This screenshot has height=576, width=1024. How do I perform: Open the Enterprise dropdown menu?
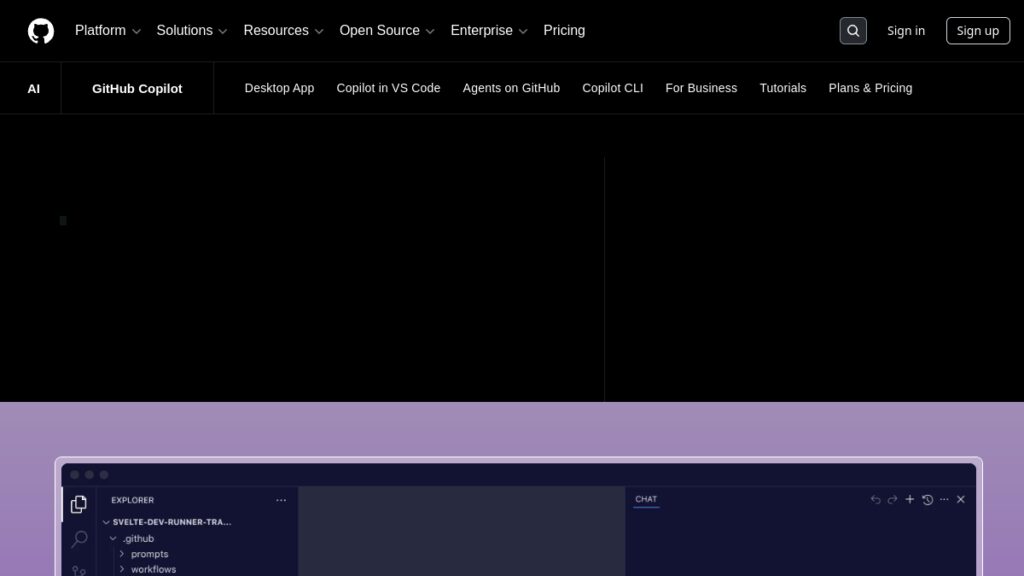pyautogui.click(x=488, y=31)
